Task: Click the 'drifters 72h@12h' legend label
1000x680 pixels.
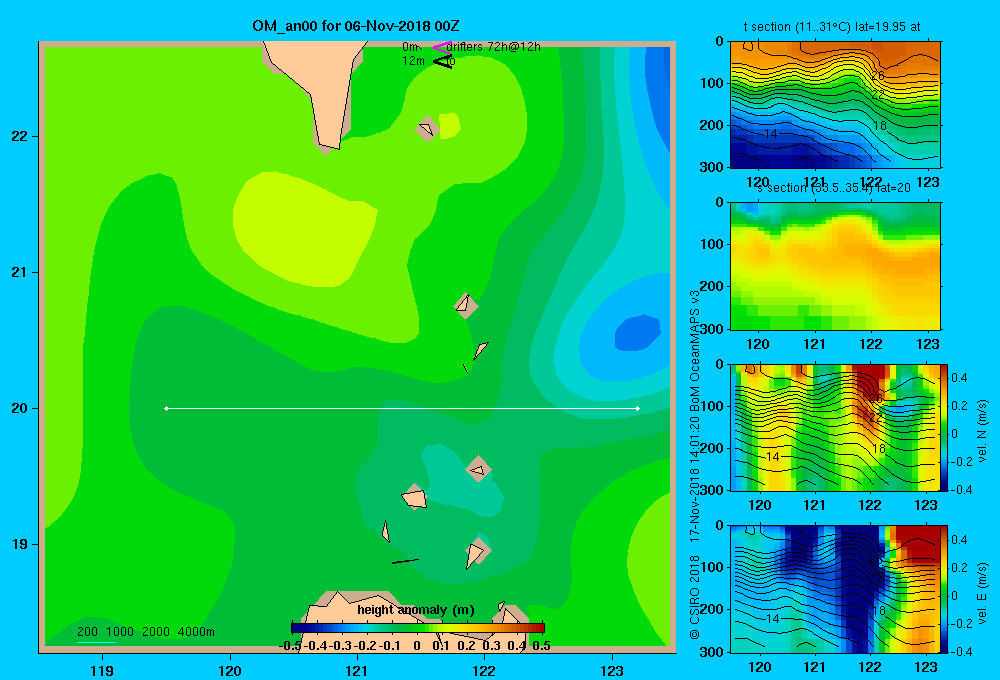Action: 494,47
